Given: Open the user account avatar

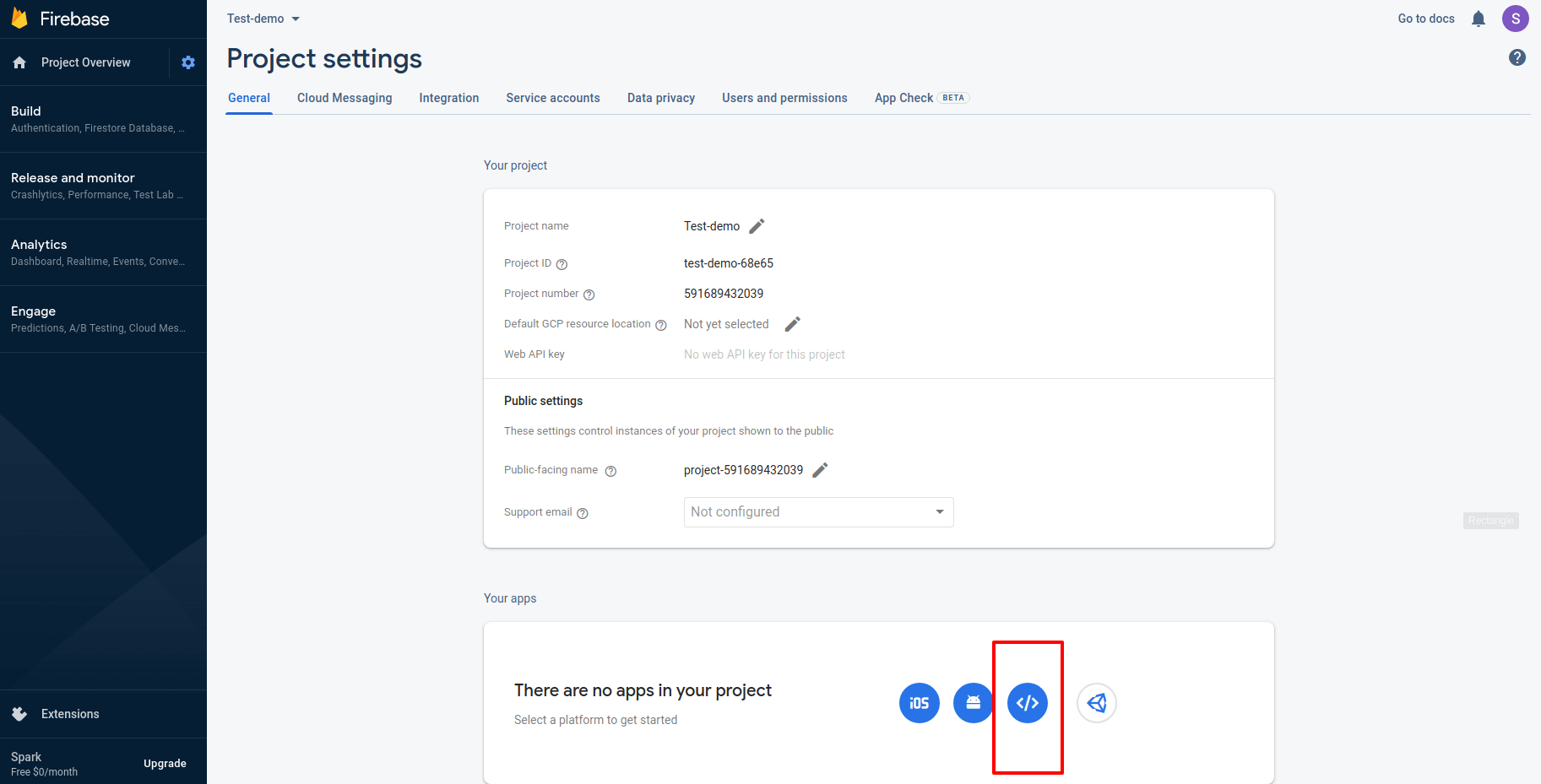Looking at the screenshot, I should point(1515,19).
